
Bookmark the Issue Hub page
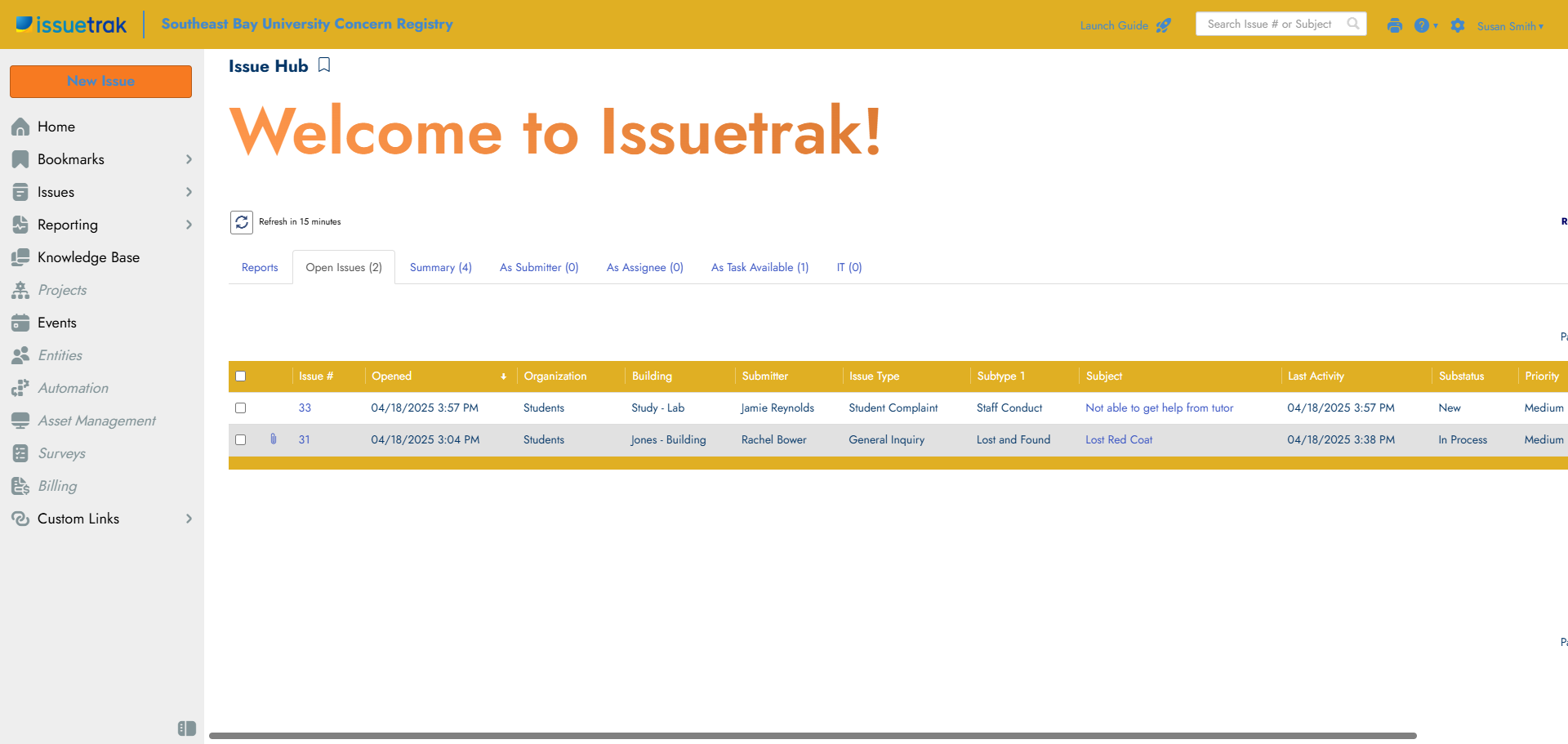(x=324, y=65)
